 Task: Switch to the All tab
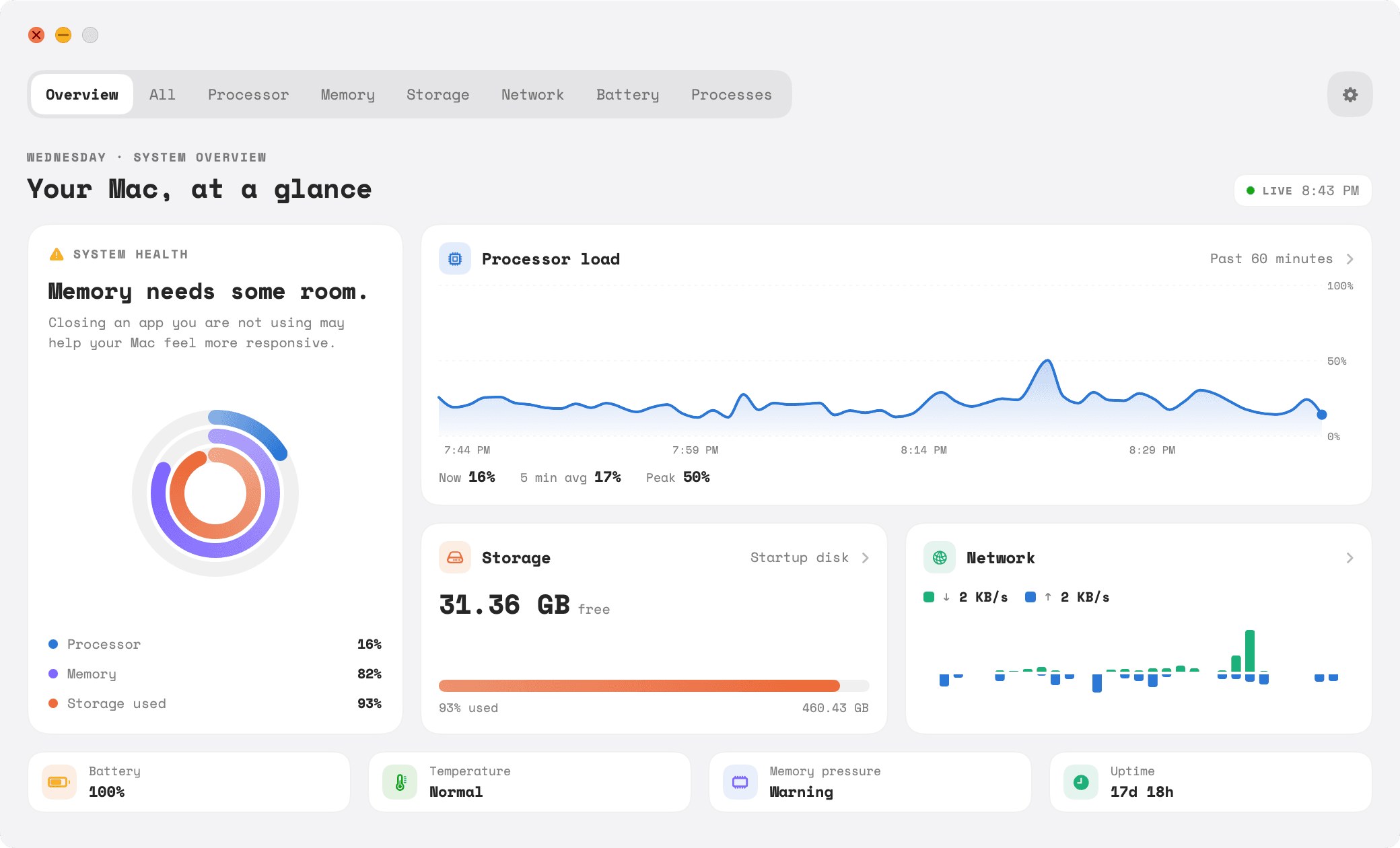pyautogui.click(x=162, y=94)
